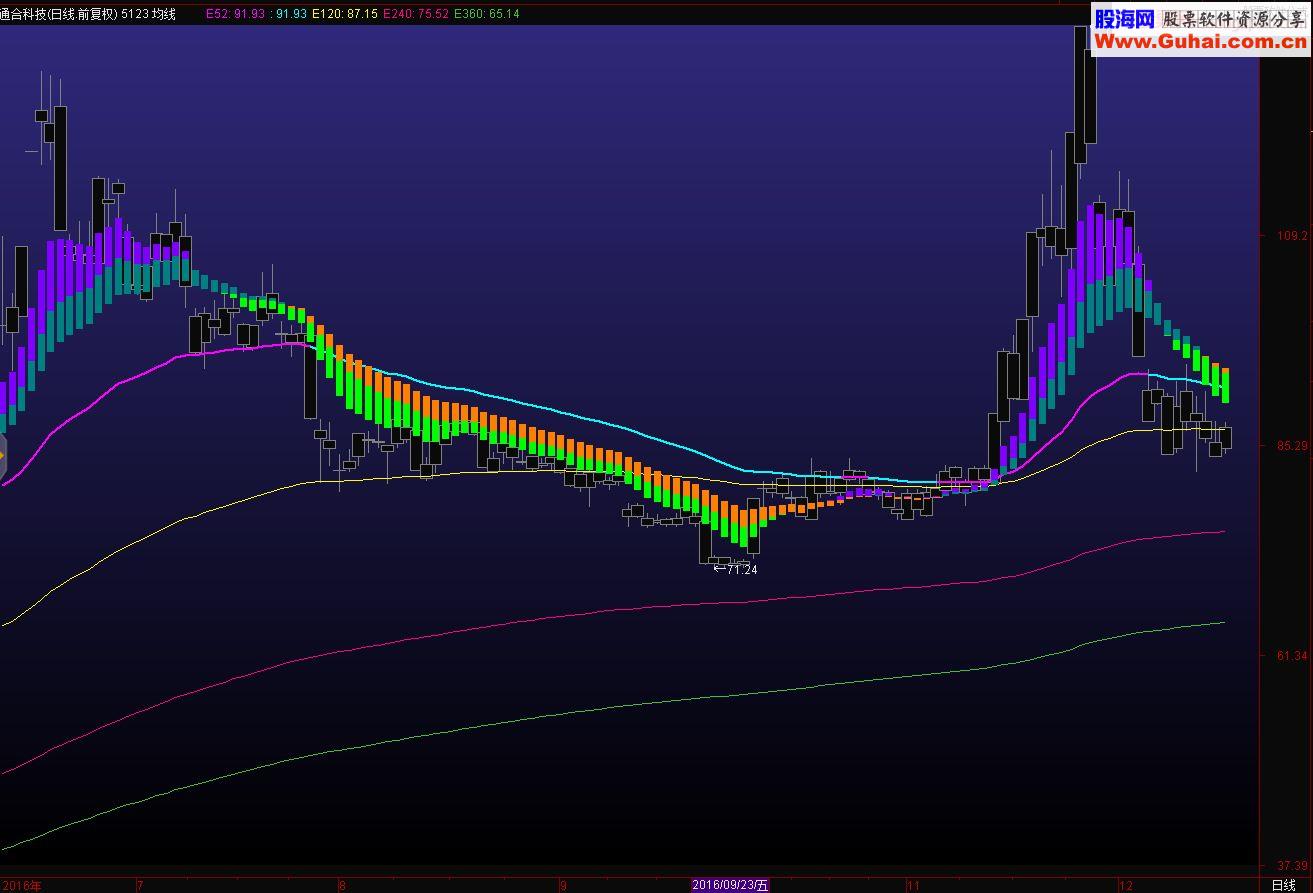Click the month 9 marker on the time axis

(563, 885)
